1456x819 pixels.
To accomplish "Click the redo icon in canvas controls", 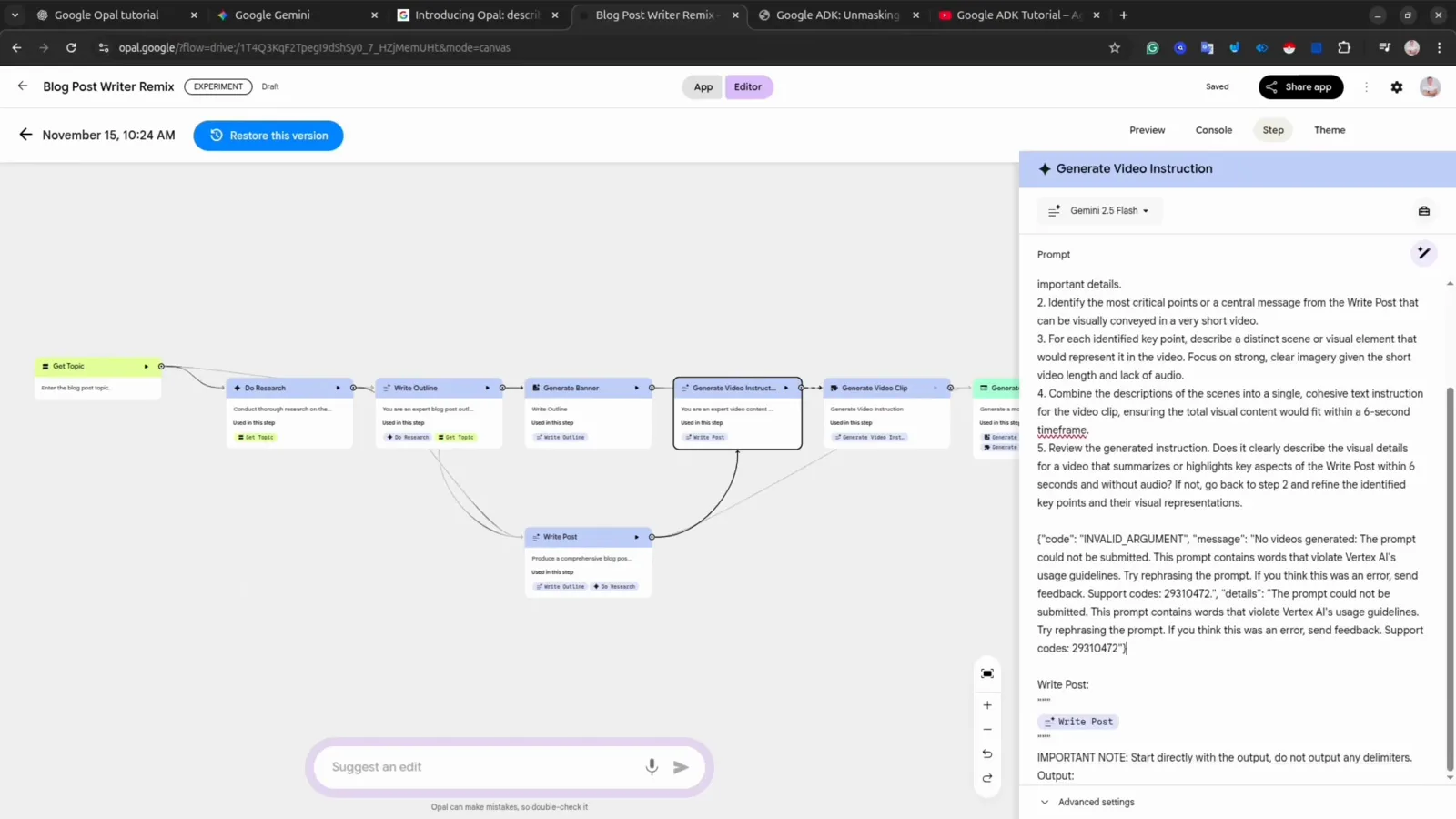I will click(987, 778).
